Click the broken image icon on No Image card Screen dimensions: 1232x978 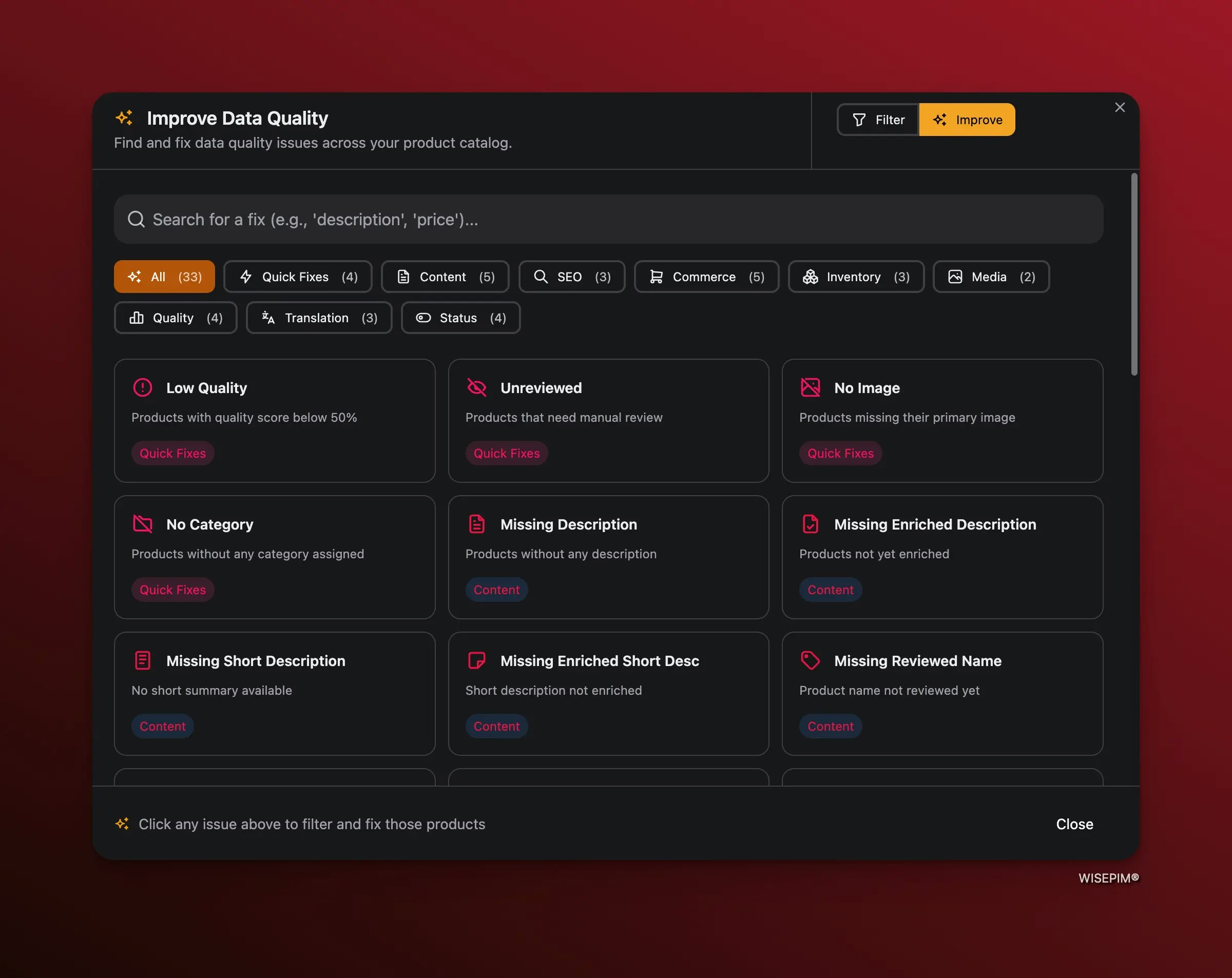click(810, 387)
